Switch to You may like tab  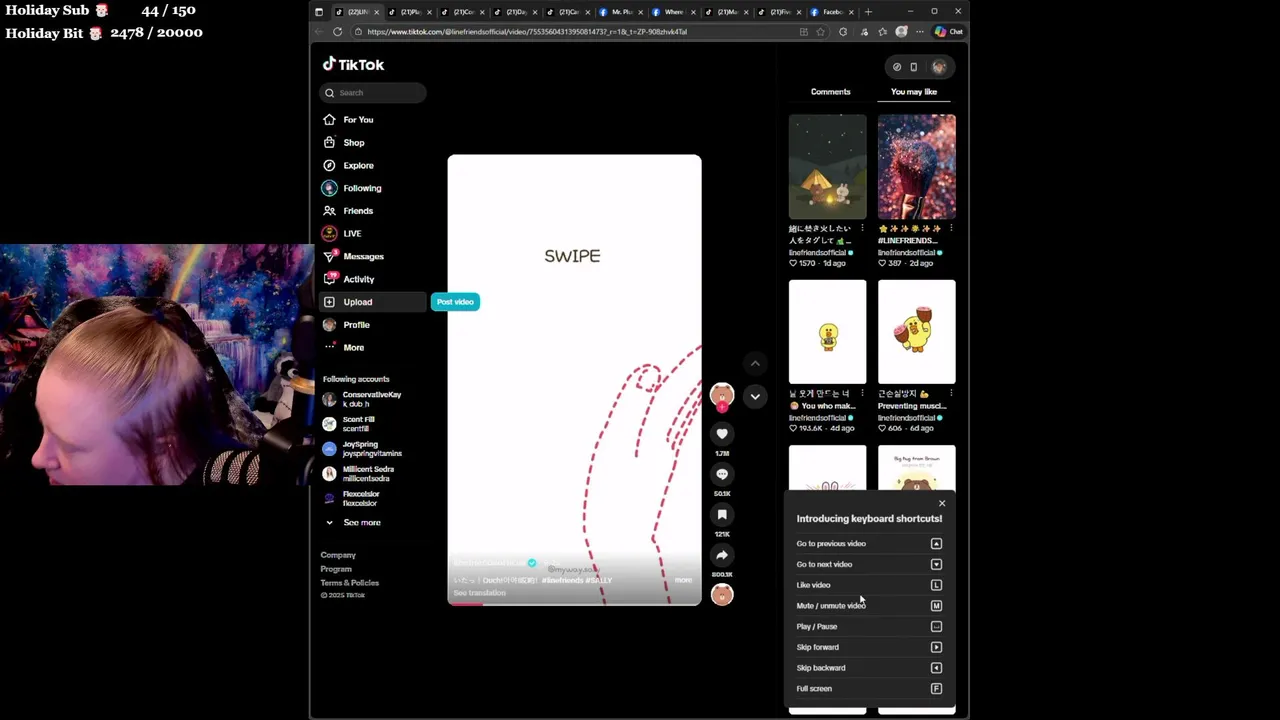914,91
